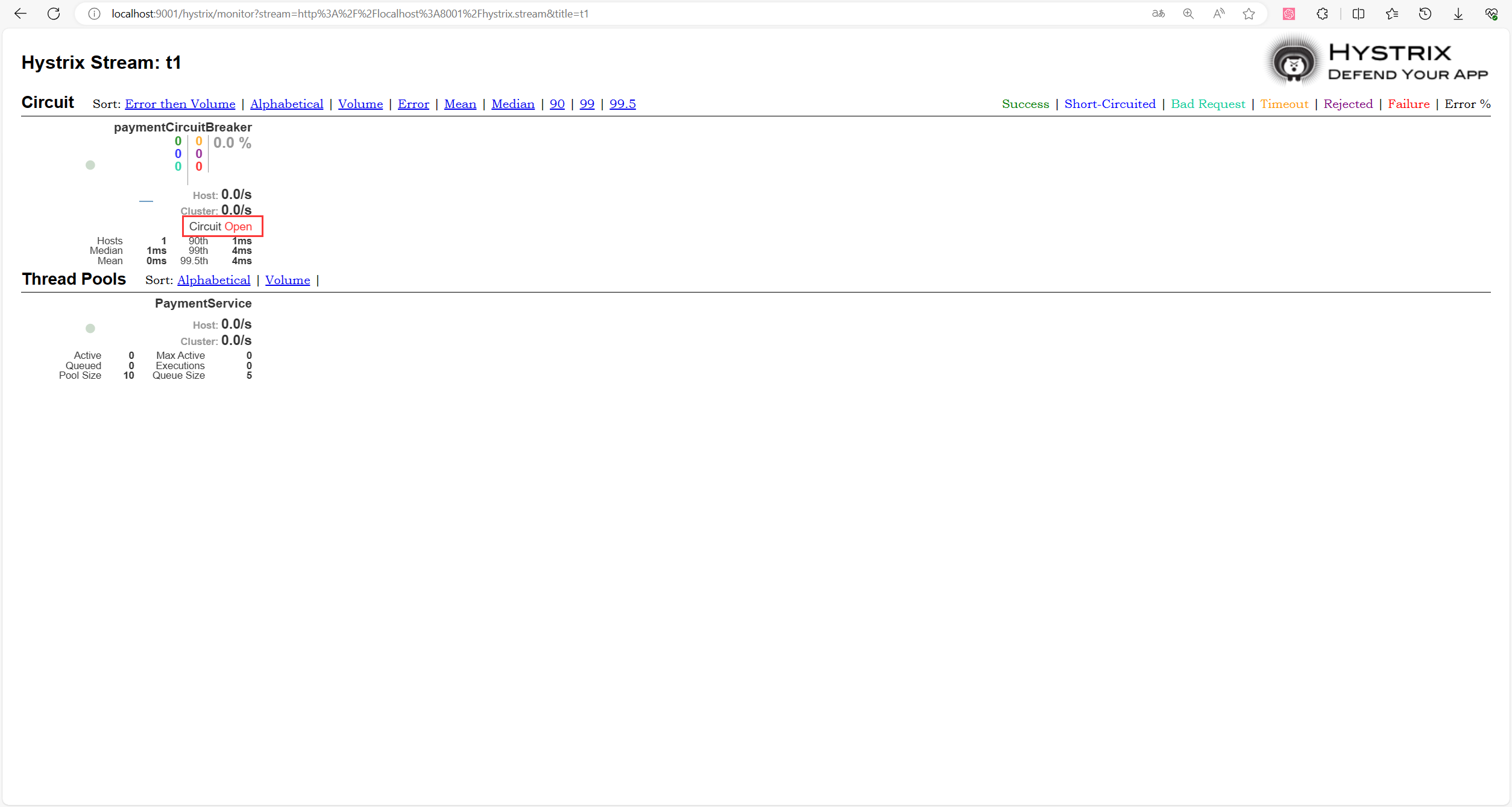Toggle the split screen icon
Image resolution: width=1512 pixels, height=807 pixels.
pos(1358,13)
